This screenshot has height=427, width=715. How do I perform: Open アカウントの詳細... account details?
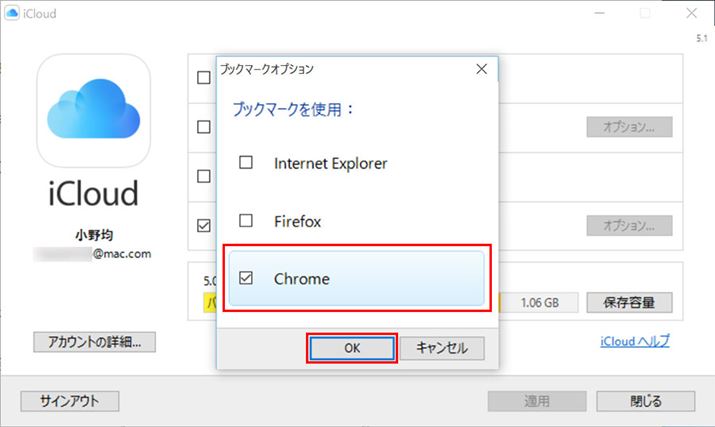(x=94, y=341)
